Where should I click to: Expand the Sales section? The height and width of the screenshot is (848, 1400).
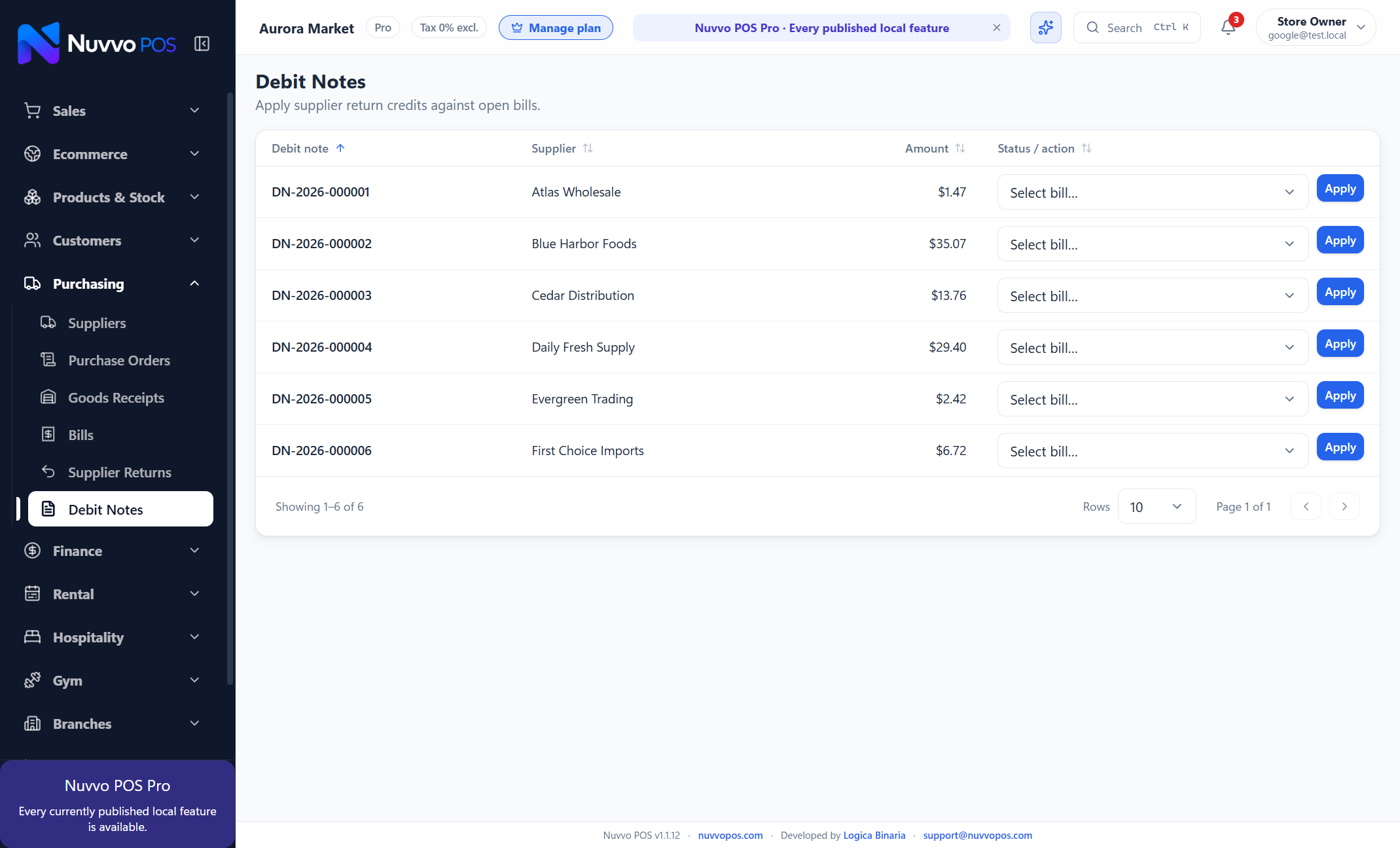click(x=194, y=111)
